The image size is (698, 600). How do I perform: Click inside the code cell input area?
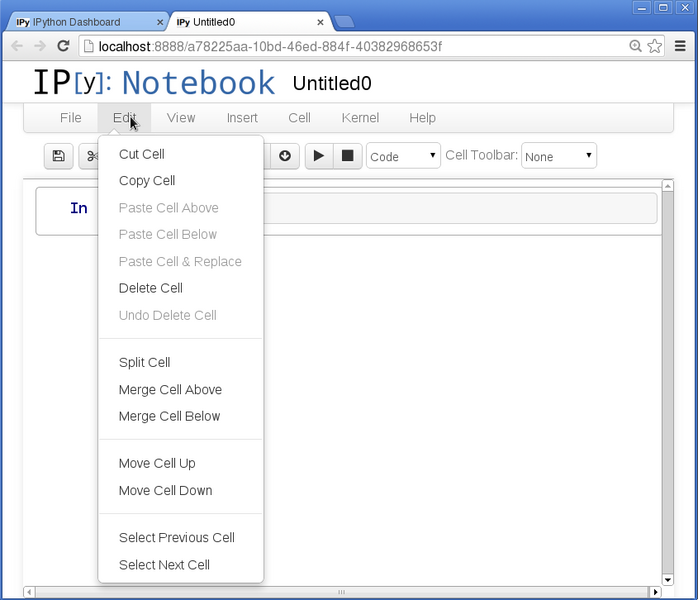coord(459,208)
